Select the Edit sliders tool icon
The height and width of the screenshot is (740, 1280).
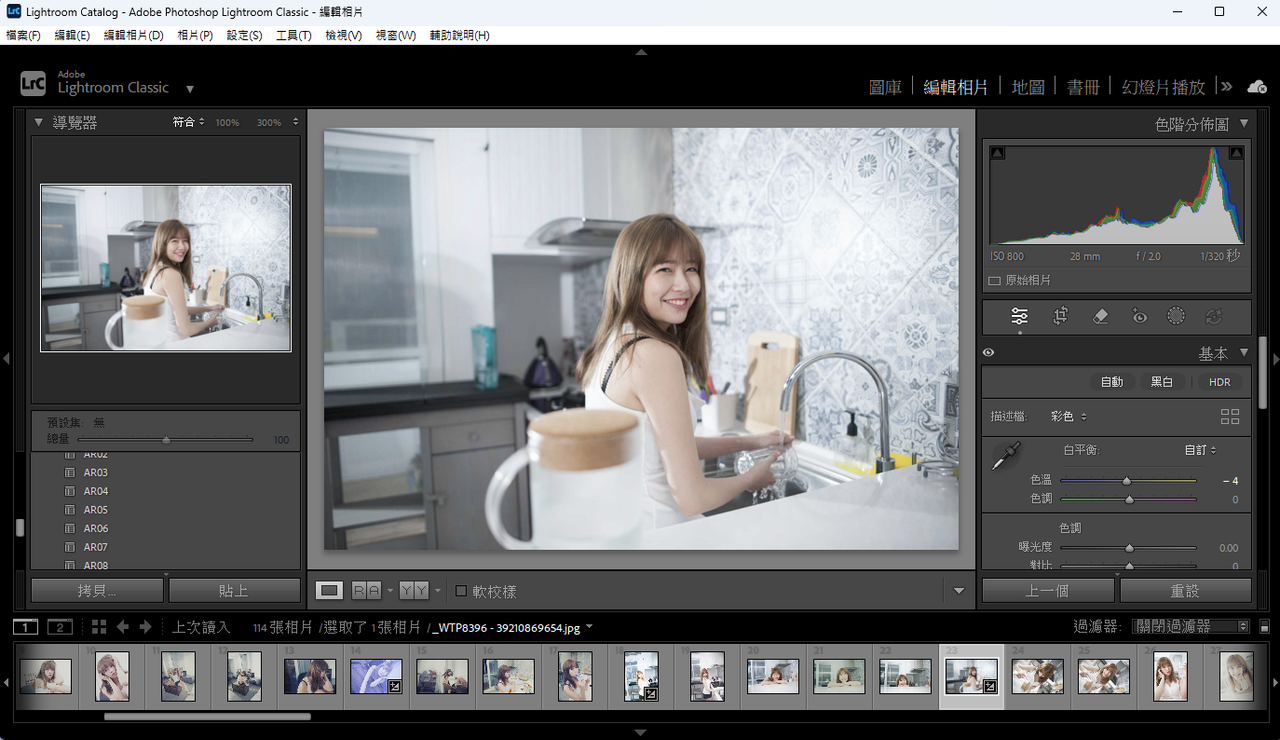(1019, 316)
